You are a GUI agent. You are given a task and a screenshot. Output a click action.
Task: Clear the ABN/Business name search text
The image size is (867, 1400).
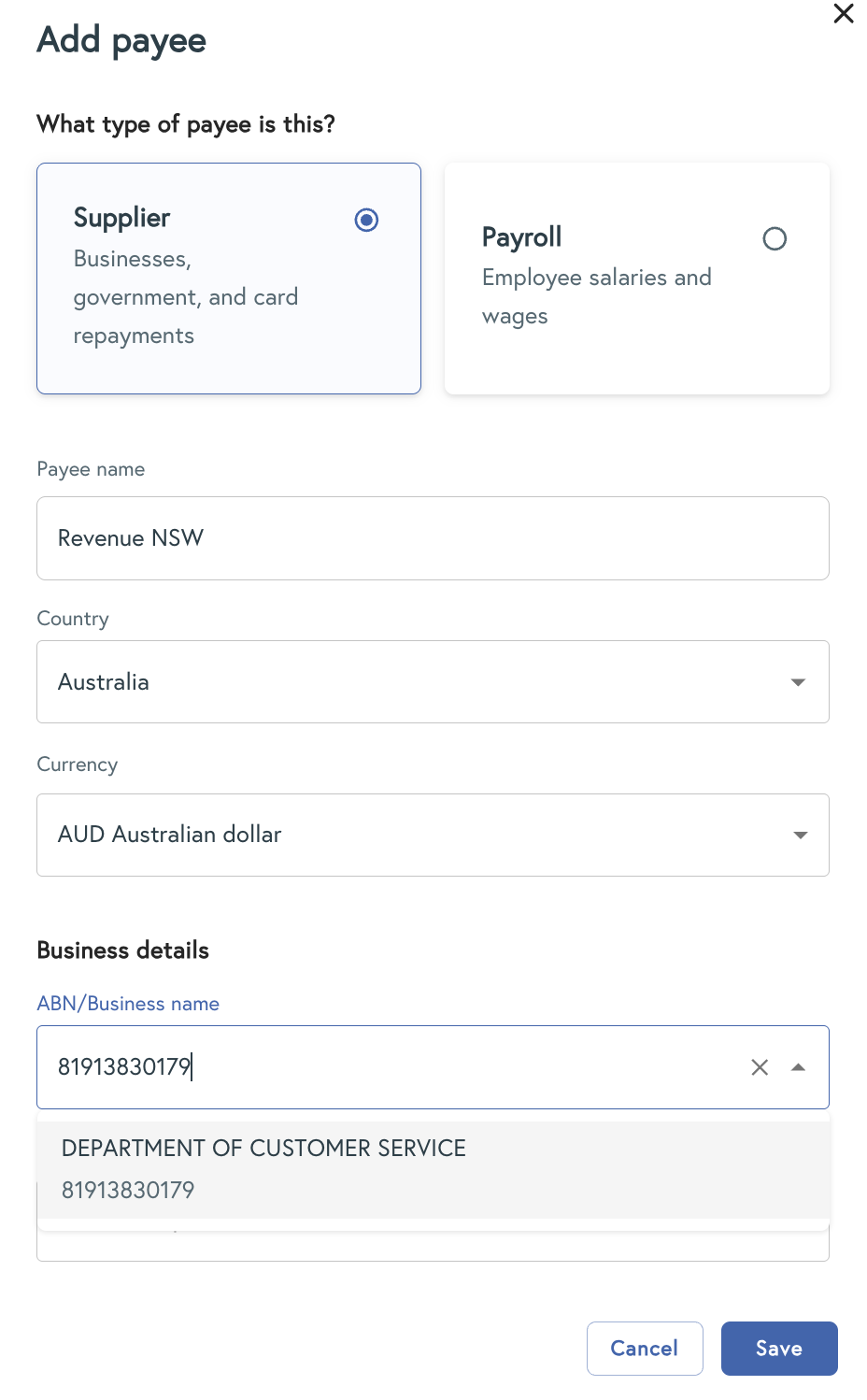[760, 1067]
